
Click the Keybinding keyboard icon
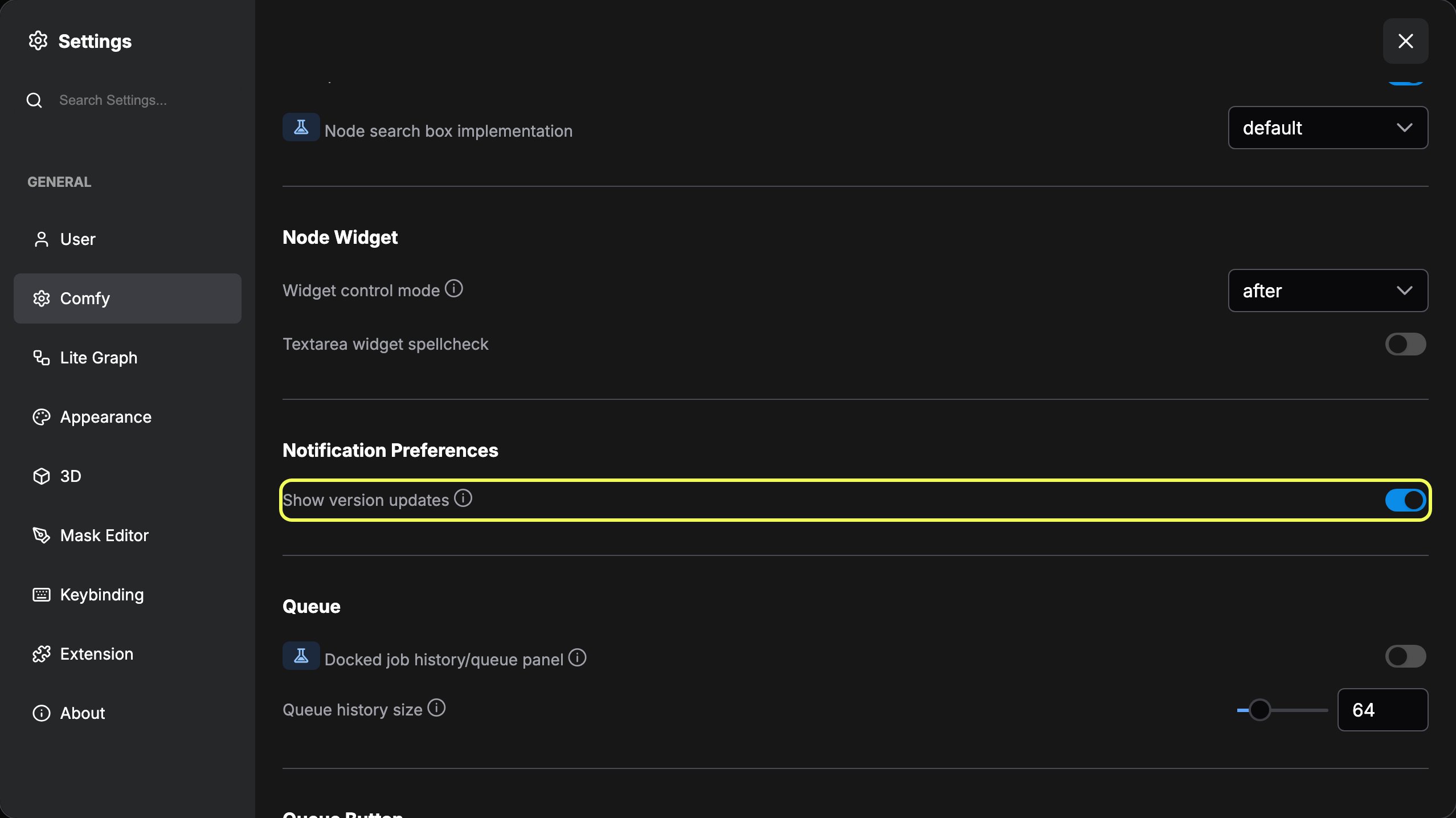[x=41, y=595]
